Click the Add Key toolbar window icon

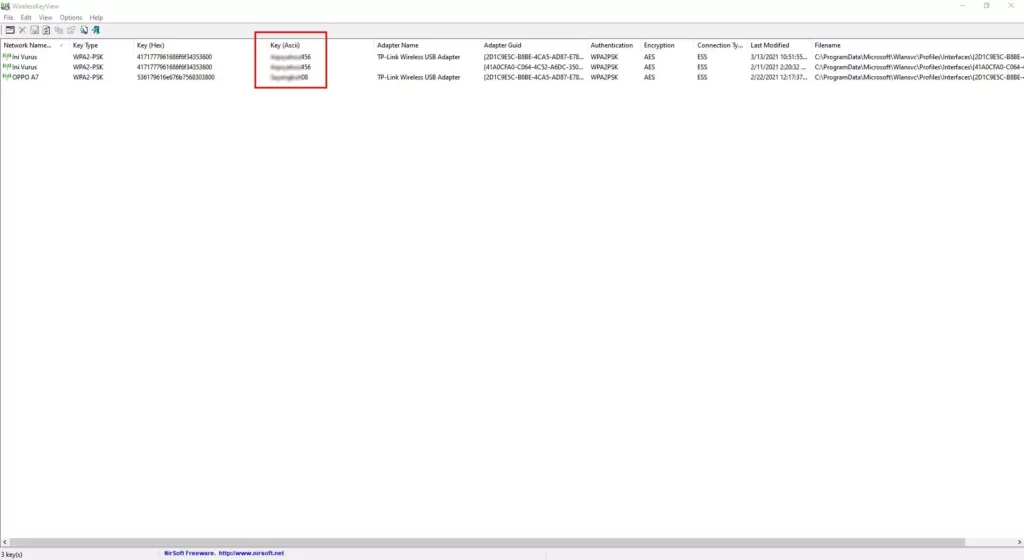pos(10,30)
